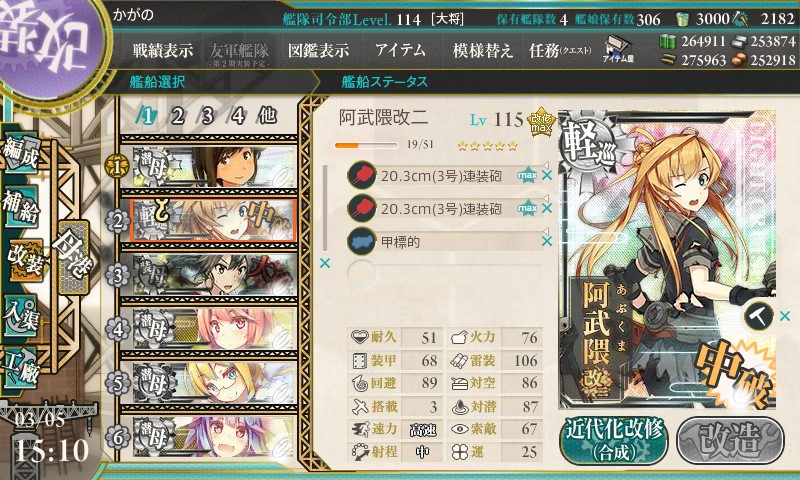Screen dimensions: 800x480
Task: Open the 工廠 factory side icon
Action: (x=21, y=368)
